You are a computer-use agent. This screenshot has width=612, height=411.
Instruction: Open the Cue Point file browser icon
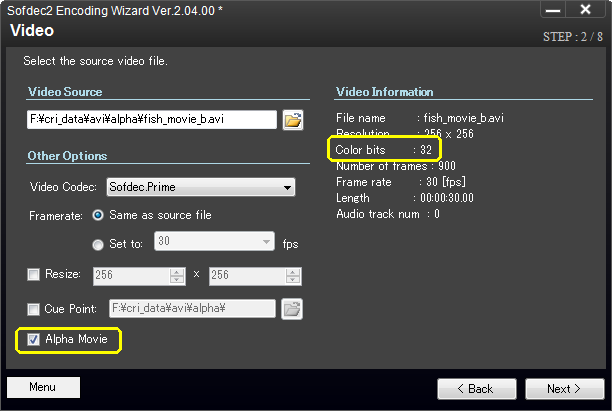(292, 309)
